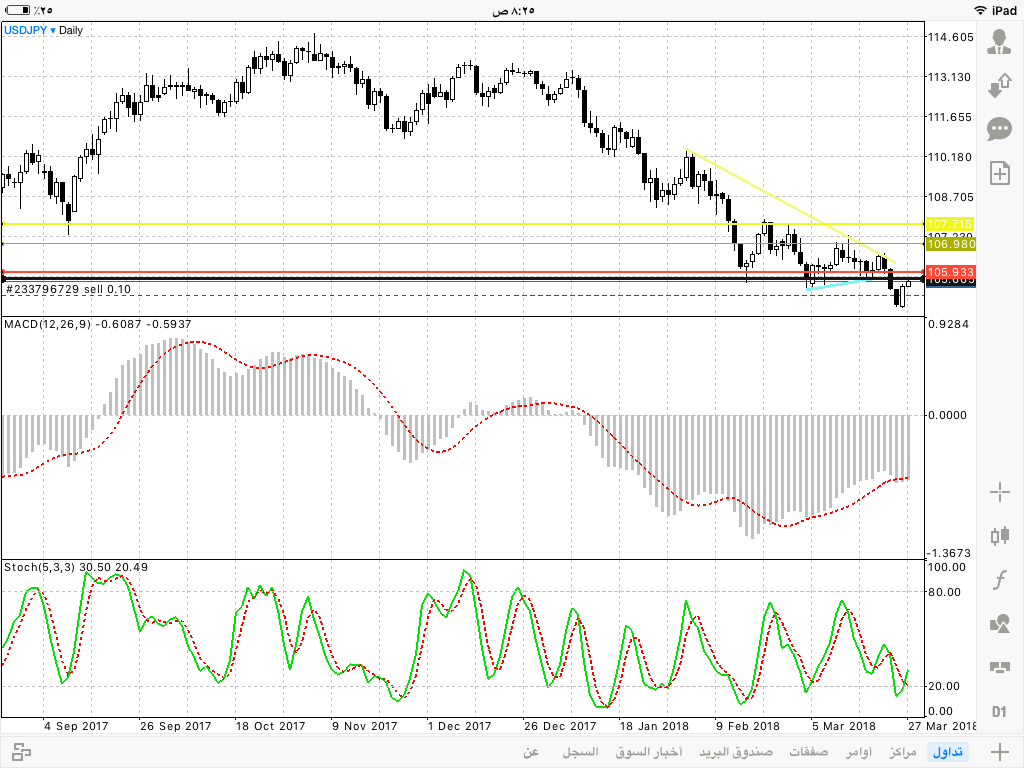
Task: Open chart type candlestick settings
Action: (999, 536)
